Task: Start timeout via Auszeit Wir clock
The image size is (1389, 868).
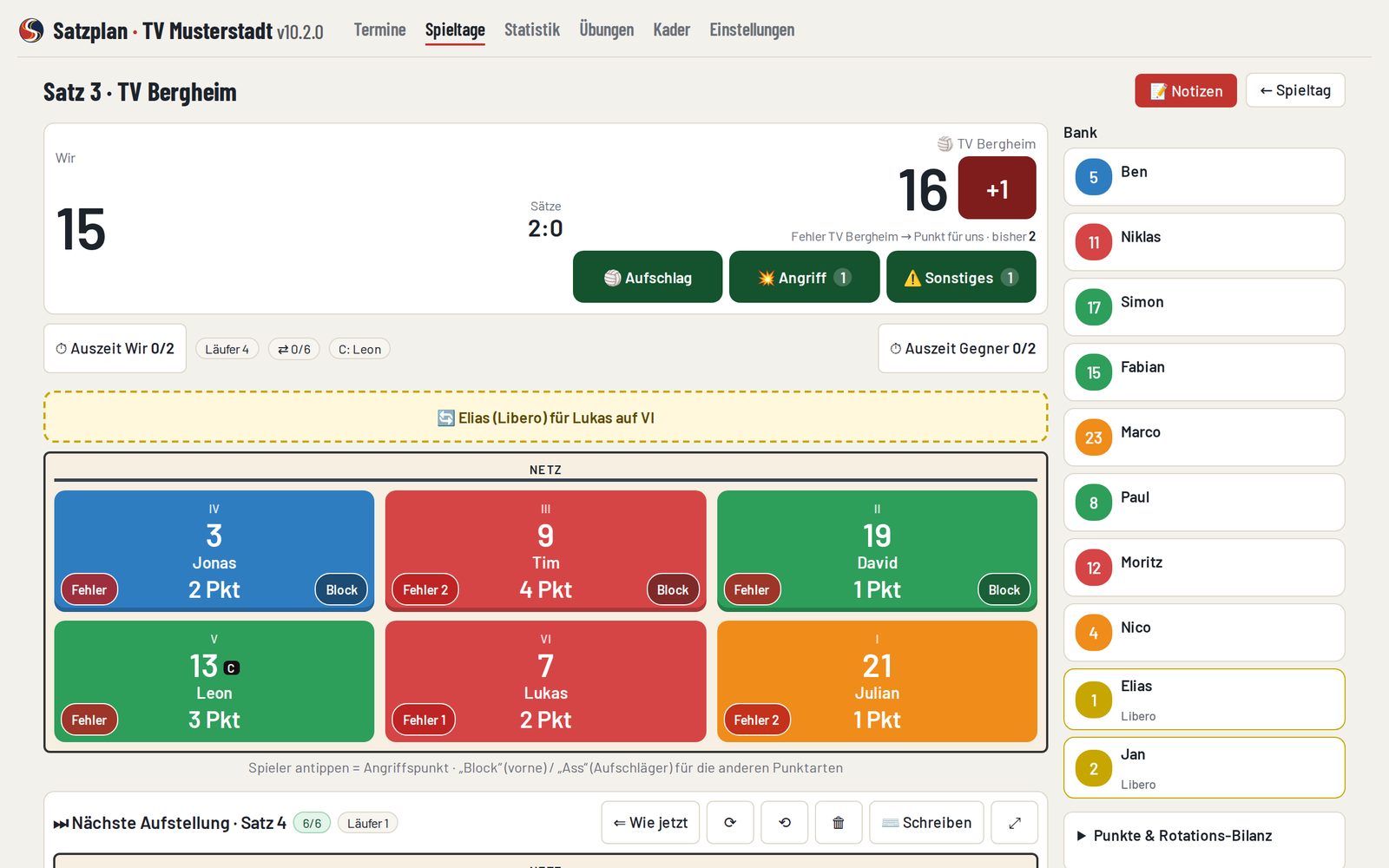Action: coord(115,348)
